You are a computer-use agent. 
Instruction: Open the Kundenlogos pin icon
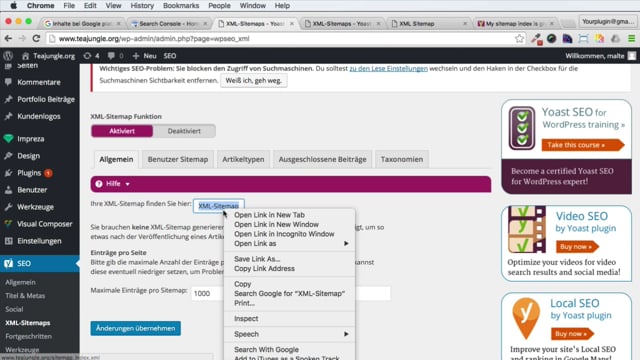pyautogui.click(x=8, y=116)
